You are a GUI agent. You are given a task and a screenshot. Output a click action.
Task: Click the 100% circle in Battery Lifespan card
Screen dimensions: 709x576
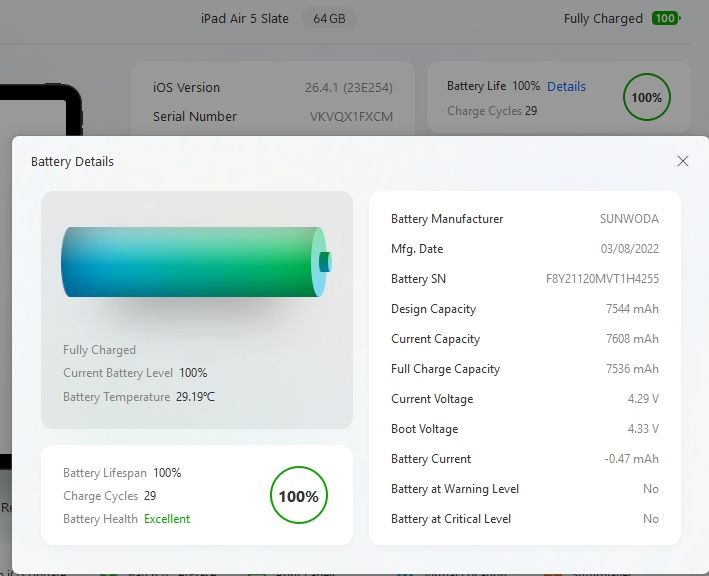pos(298,496)
